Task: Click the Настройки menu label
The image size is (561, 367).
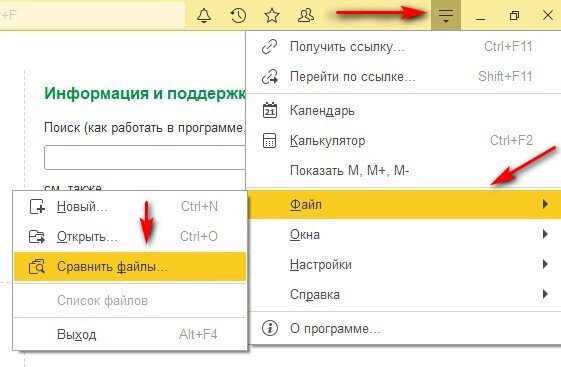Action: [321, 265]
